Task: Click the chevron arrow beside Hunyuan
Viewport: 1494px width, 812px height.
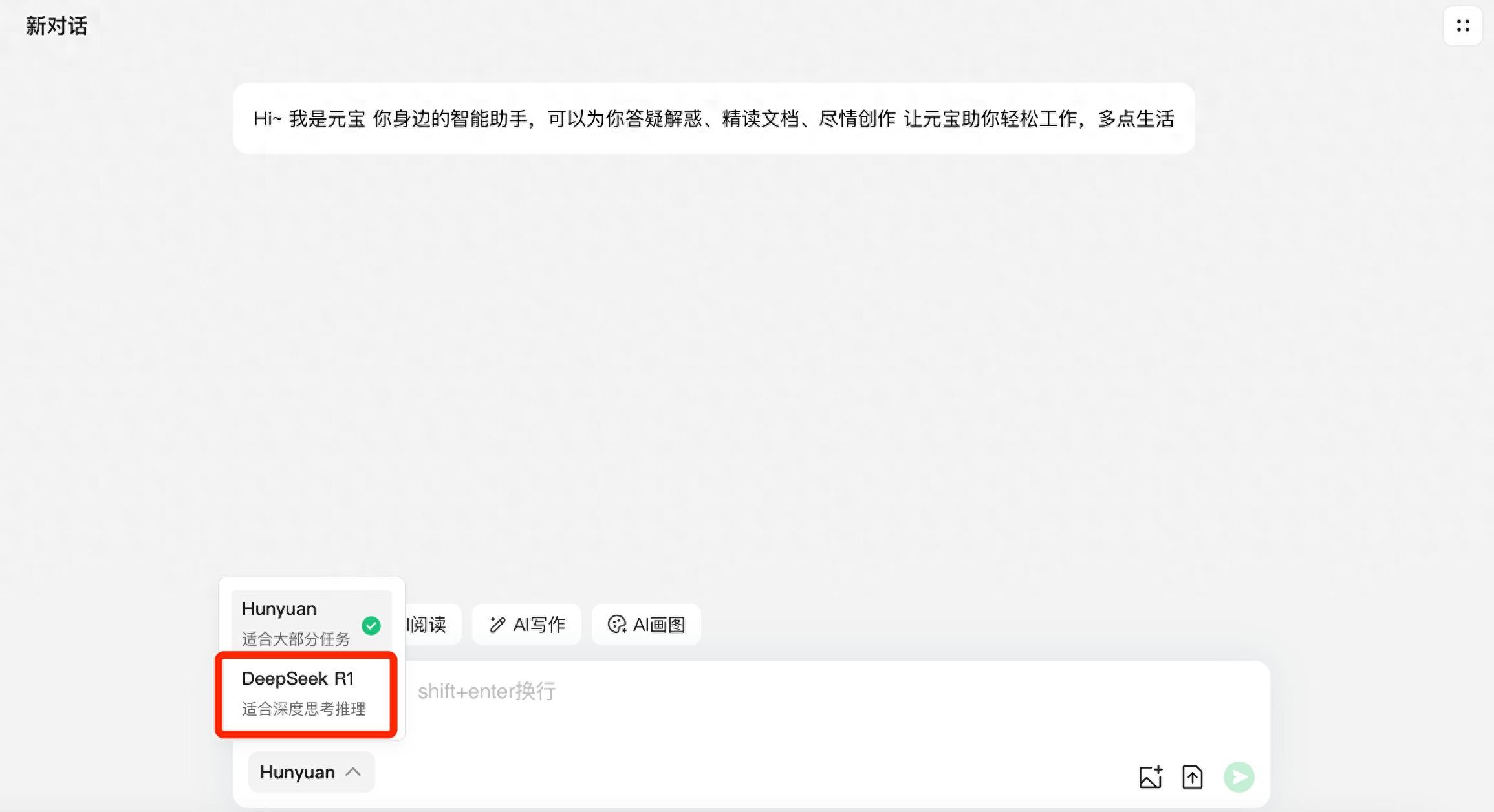Action: point(353,772)
